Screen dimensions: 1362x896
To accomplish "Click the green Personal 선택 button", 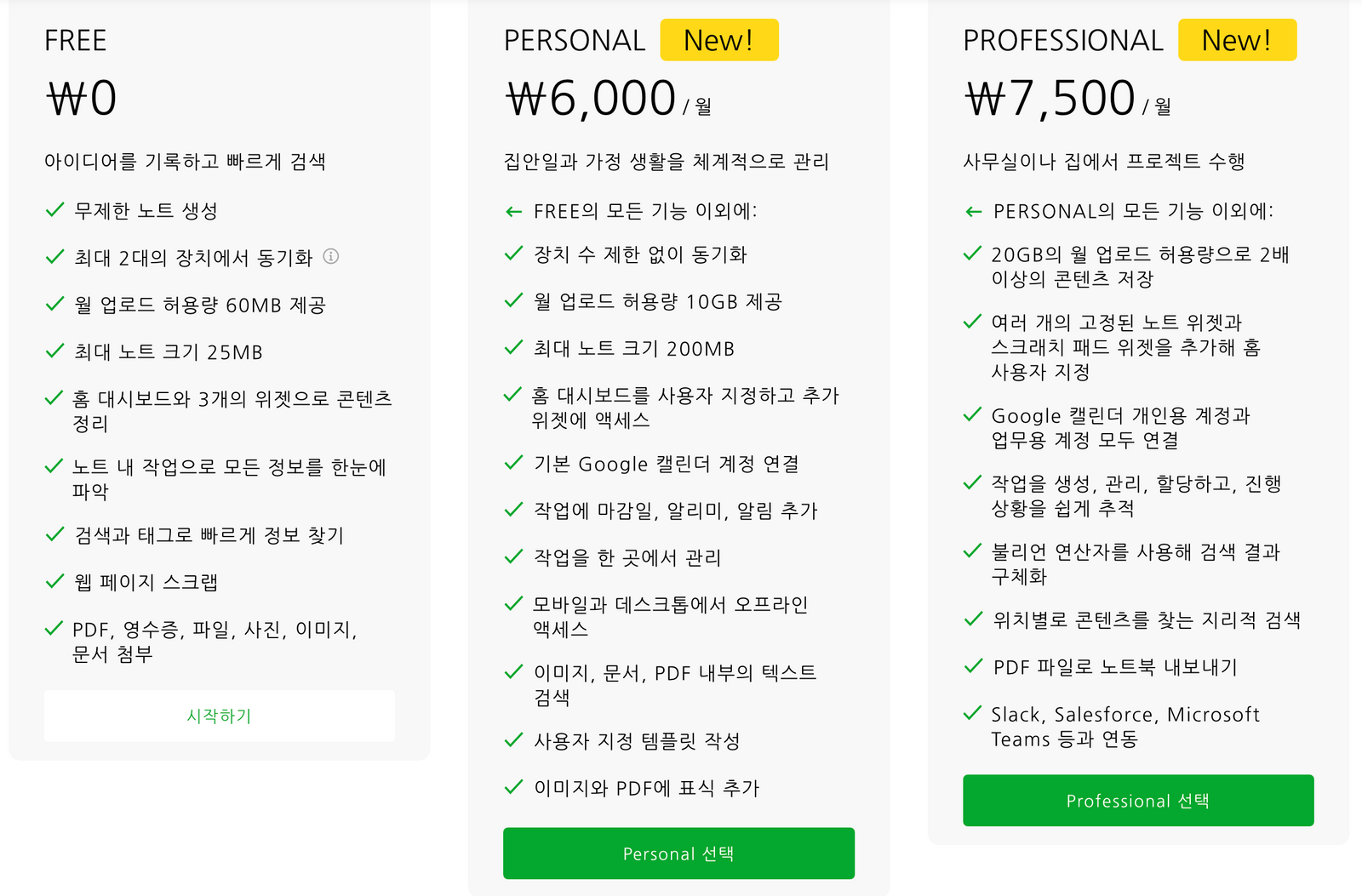I will [x=678, y=853].
